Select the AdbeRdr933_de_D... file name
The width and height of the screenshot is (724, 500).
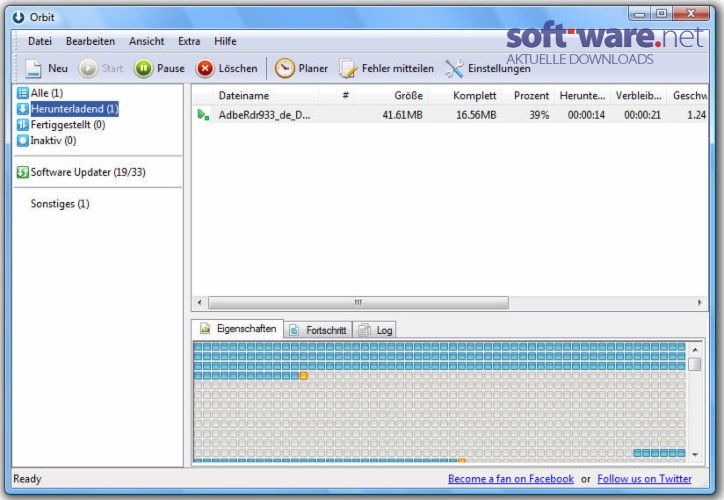(x=264, y=115)
